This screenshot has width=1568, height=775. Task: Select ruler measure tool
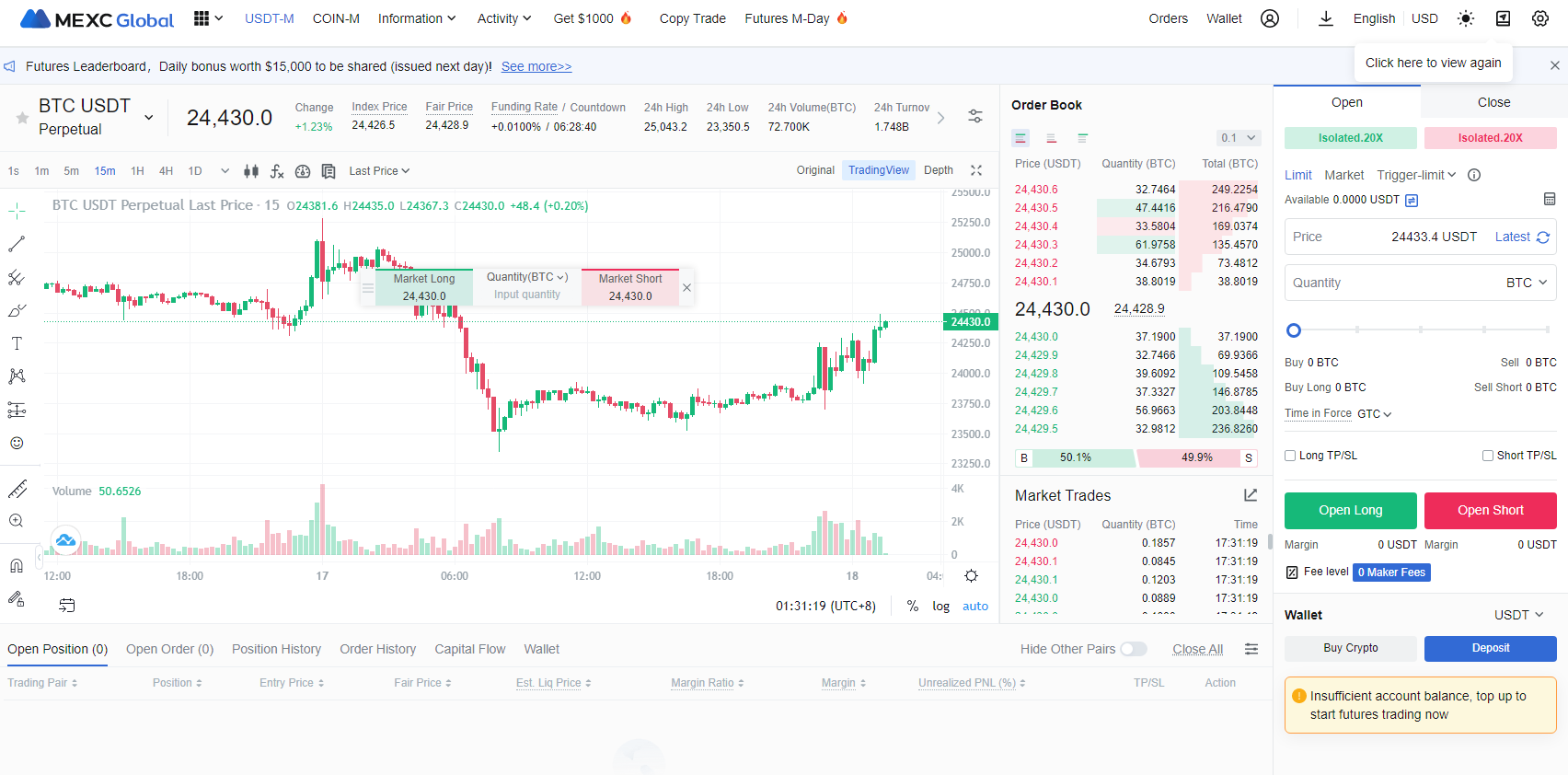(x=17, y=489)
